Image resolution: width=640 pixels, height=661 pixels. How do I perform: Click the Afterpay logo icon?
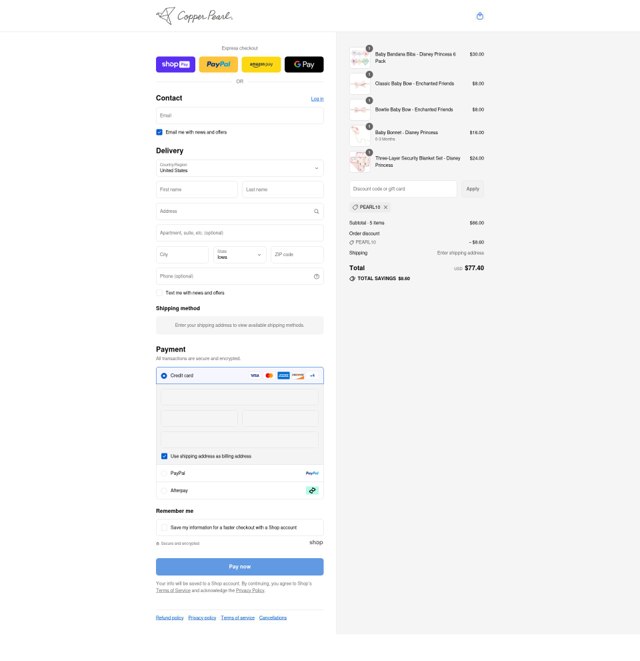point(312,491)
